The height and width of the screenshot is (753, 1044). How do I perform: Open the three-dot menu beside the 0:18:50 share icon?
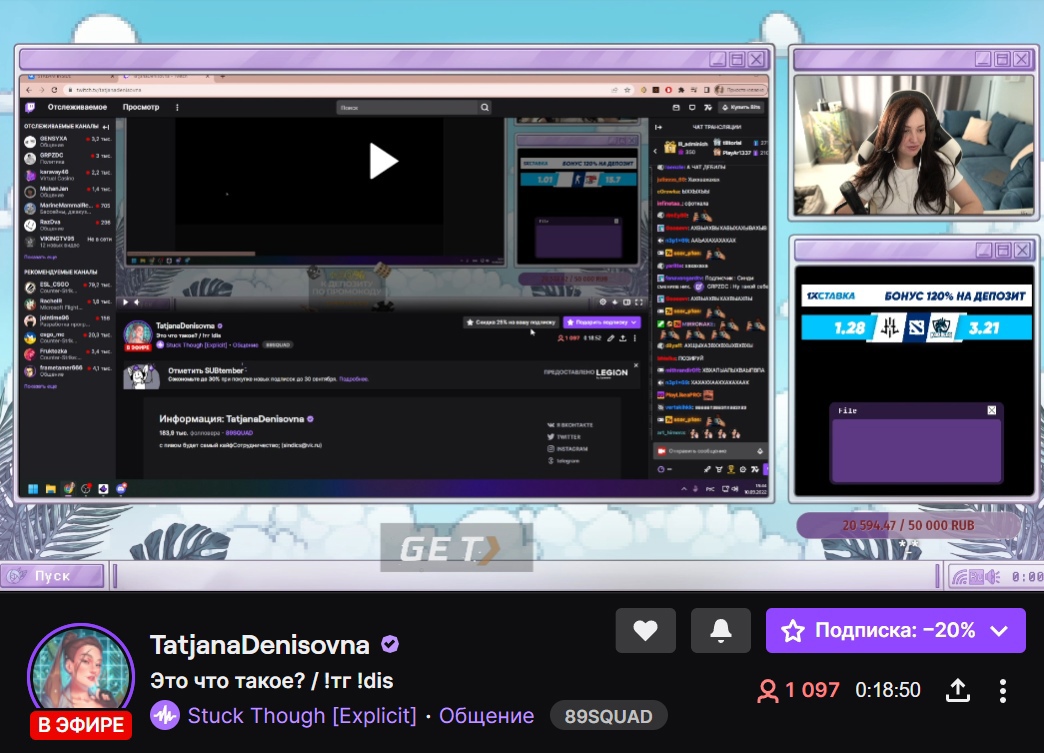click(1003, 690)
